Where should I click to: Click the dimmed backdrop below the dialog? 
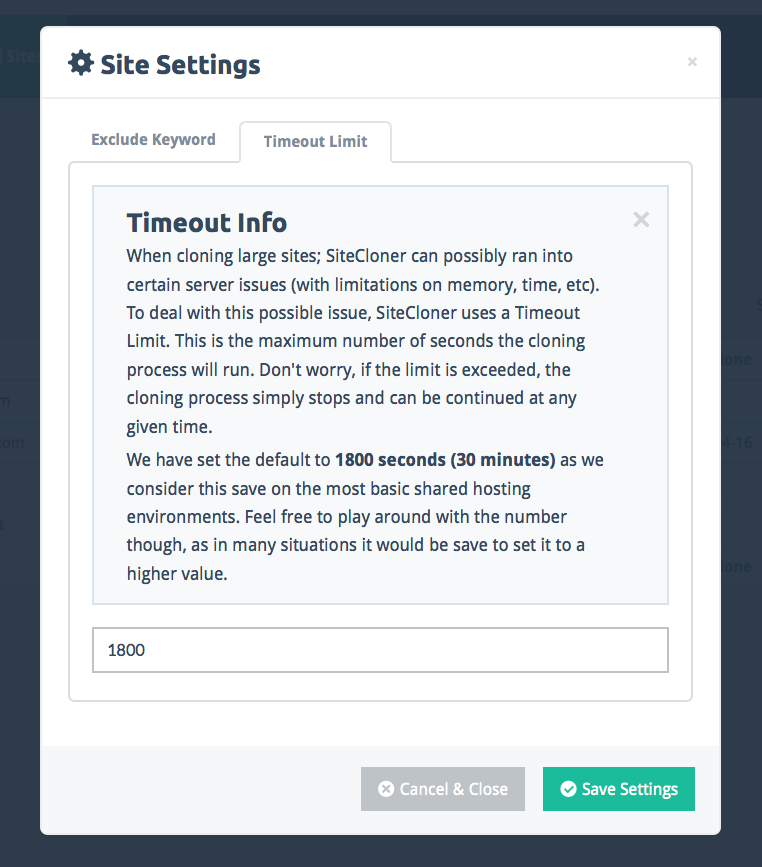click(x=380, y=852)
